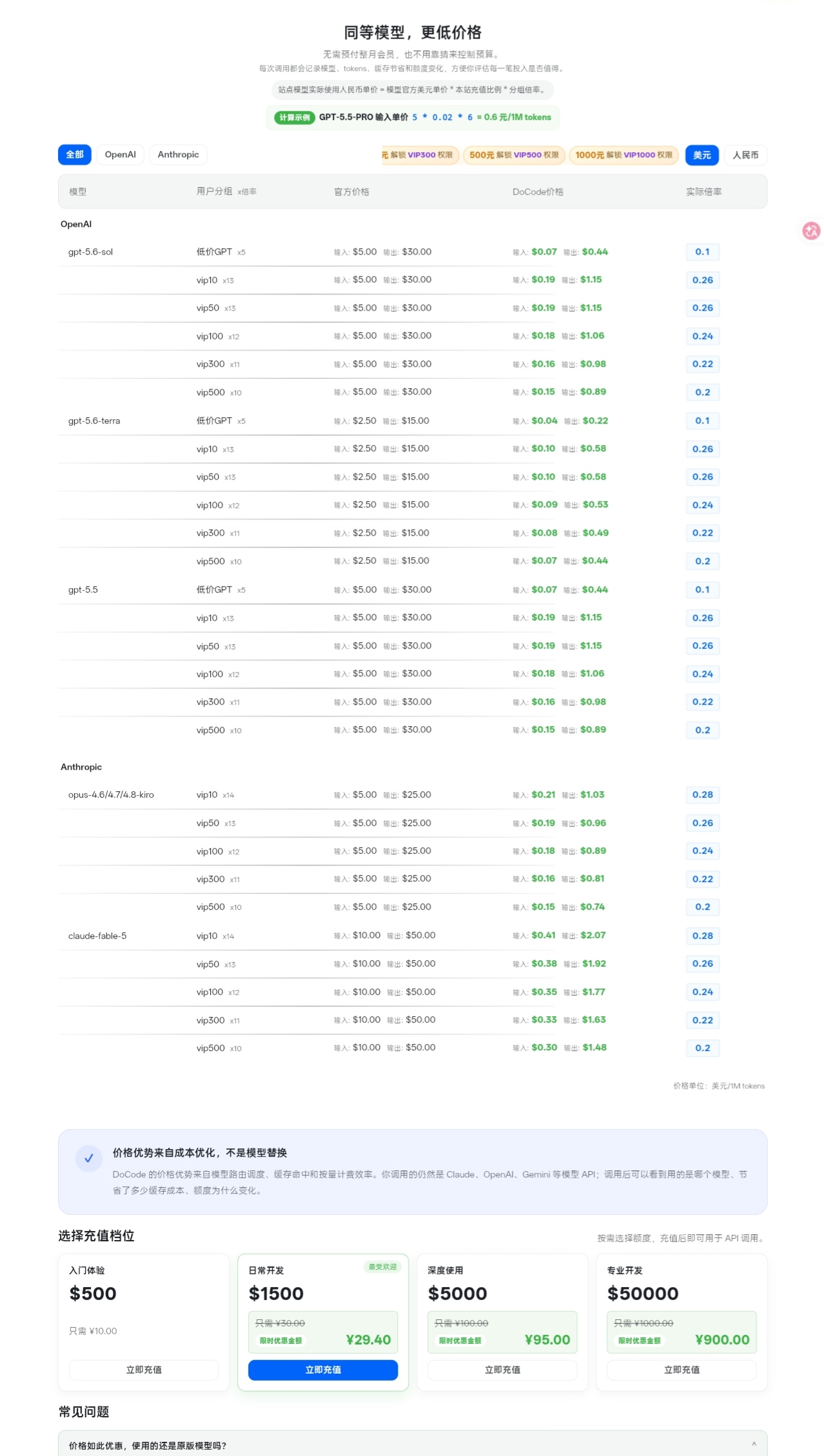Click 立即充值 on the 入门体验 $500 card
The width and height of the screenshot is (824, 1456).
[144, 1370]
